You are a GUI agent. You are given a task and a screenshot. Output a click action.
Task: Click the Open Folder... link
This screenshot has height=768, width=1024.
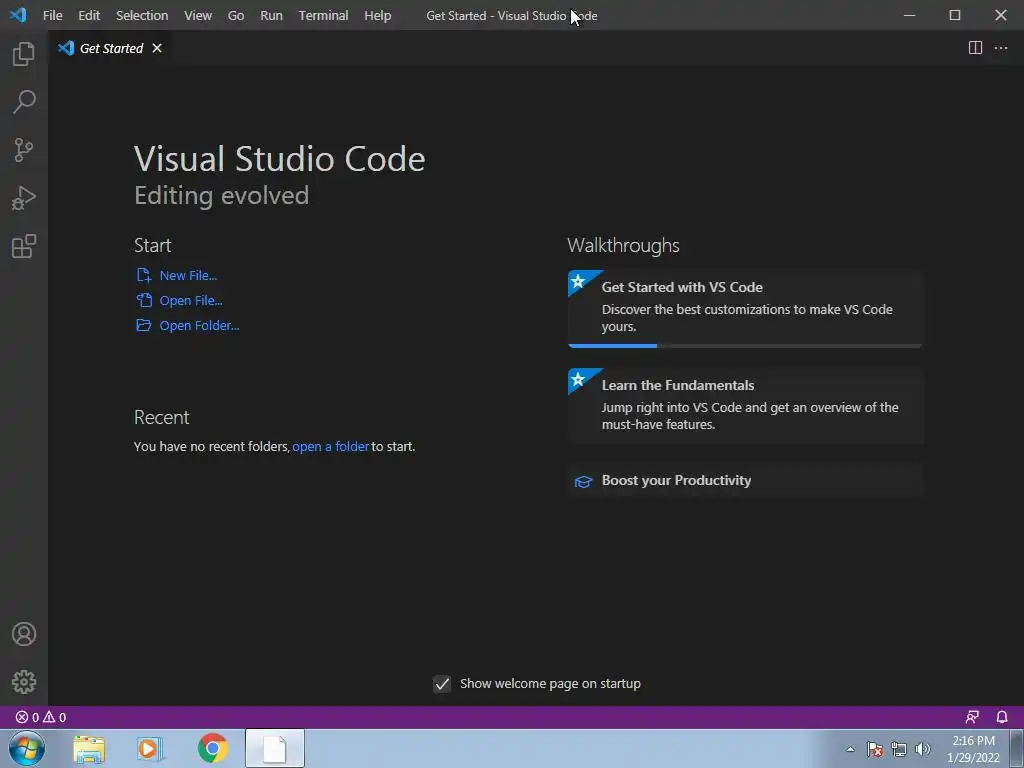199,325
